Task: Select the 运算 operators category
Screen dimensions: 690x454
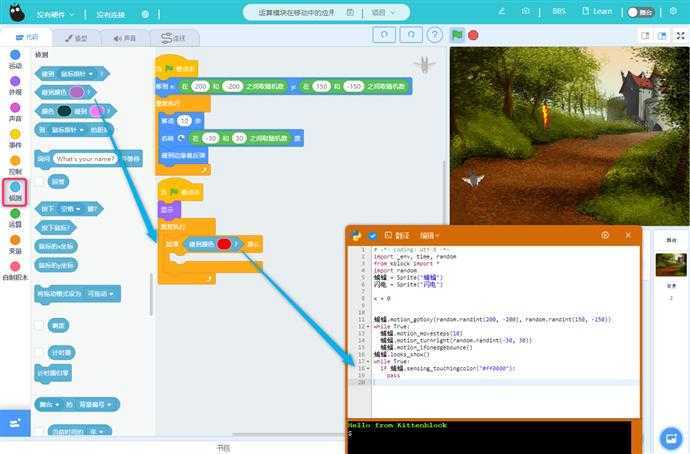Action: pos(15,218)
